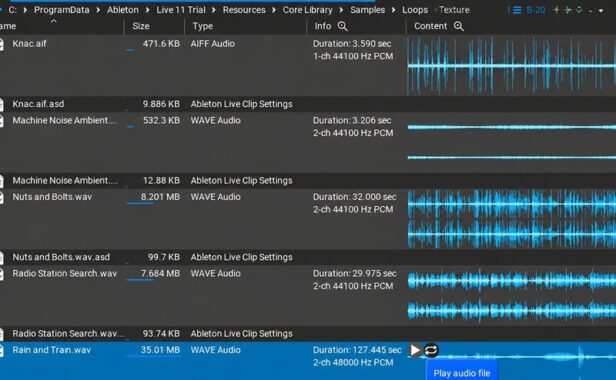Select Radio Station Search 93.74 KB settings file
This screenshot has height=380, width=616.
pos(68,334)
